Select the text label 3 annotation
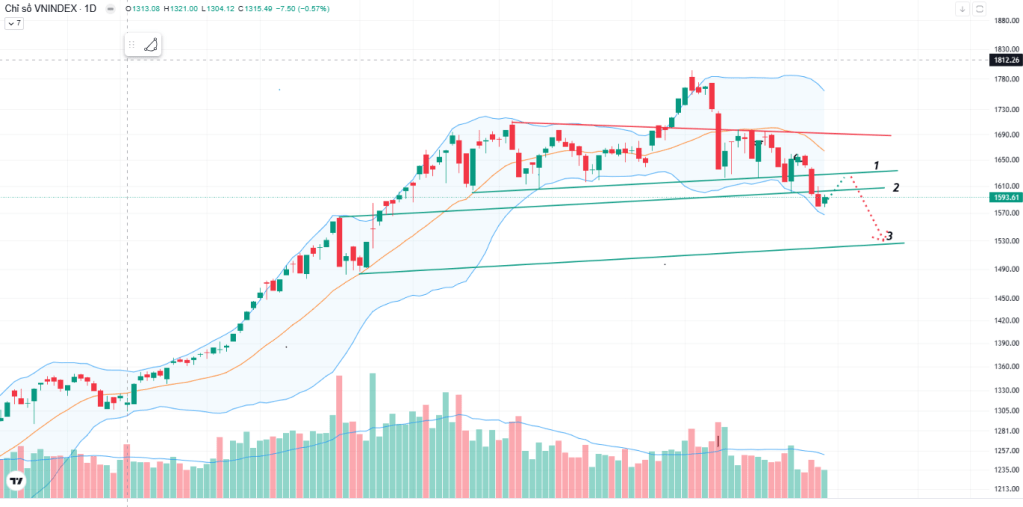1023x507 pixels. tap(889, 236)
